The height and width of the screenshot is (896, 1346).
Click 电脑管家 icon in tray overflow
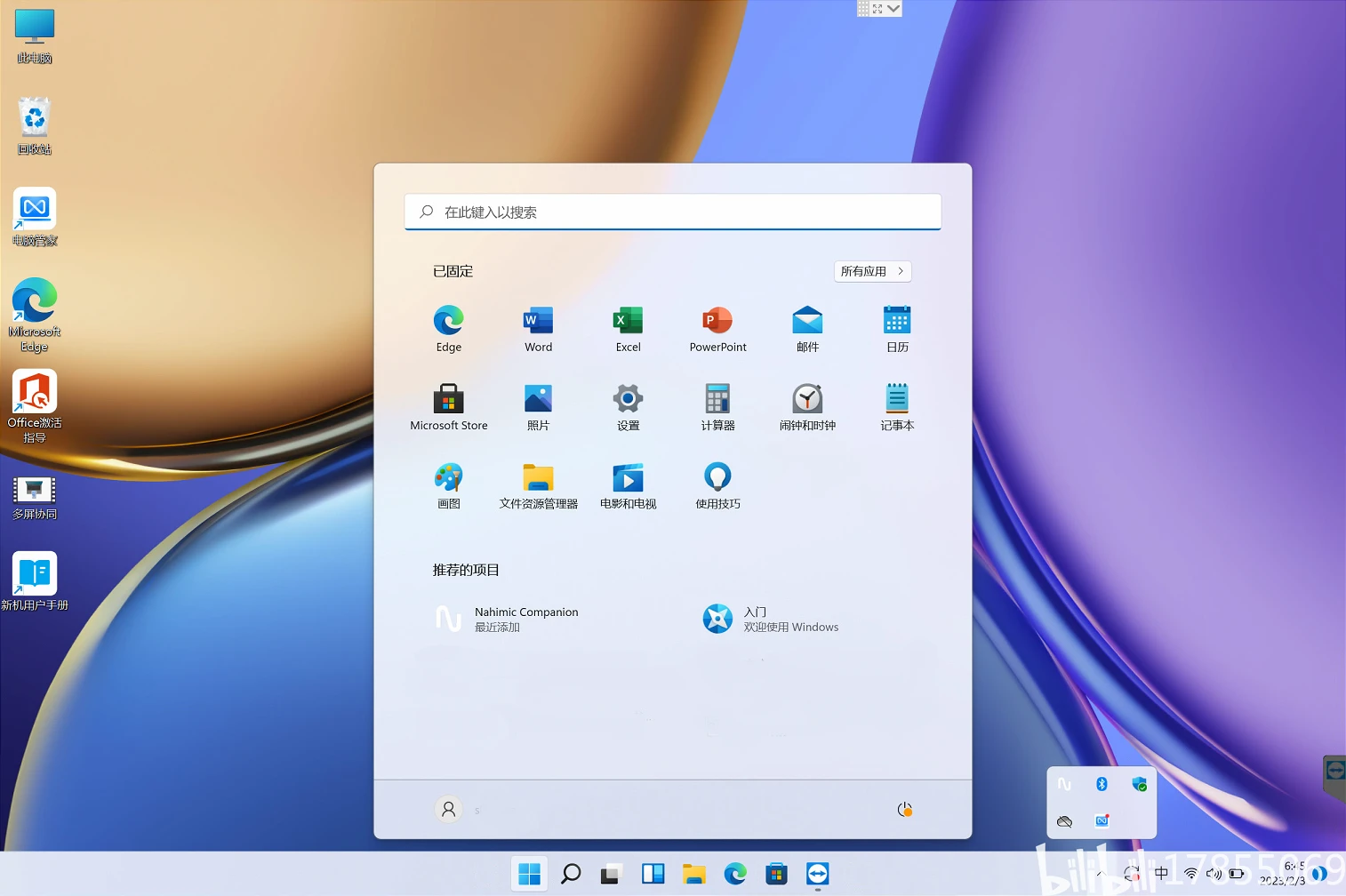click(x=1102, y=821)
